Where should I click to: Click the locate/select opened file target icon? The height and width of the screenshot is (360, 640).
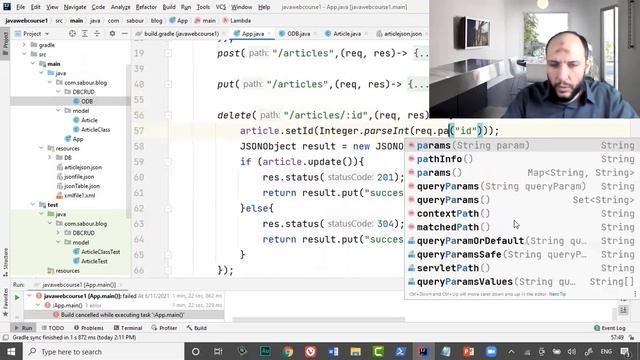72,33
